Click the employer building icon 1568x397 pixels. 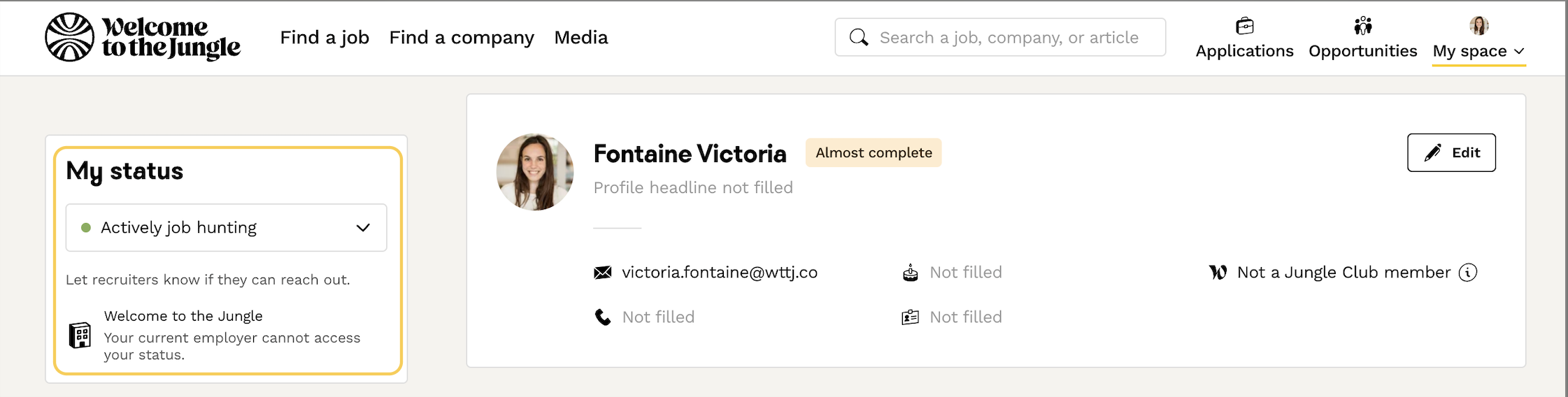pyautogui.click(x=80, y=335)
